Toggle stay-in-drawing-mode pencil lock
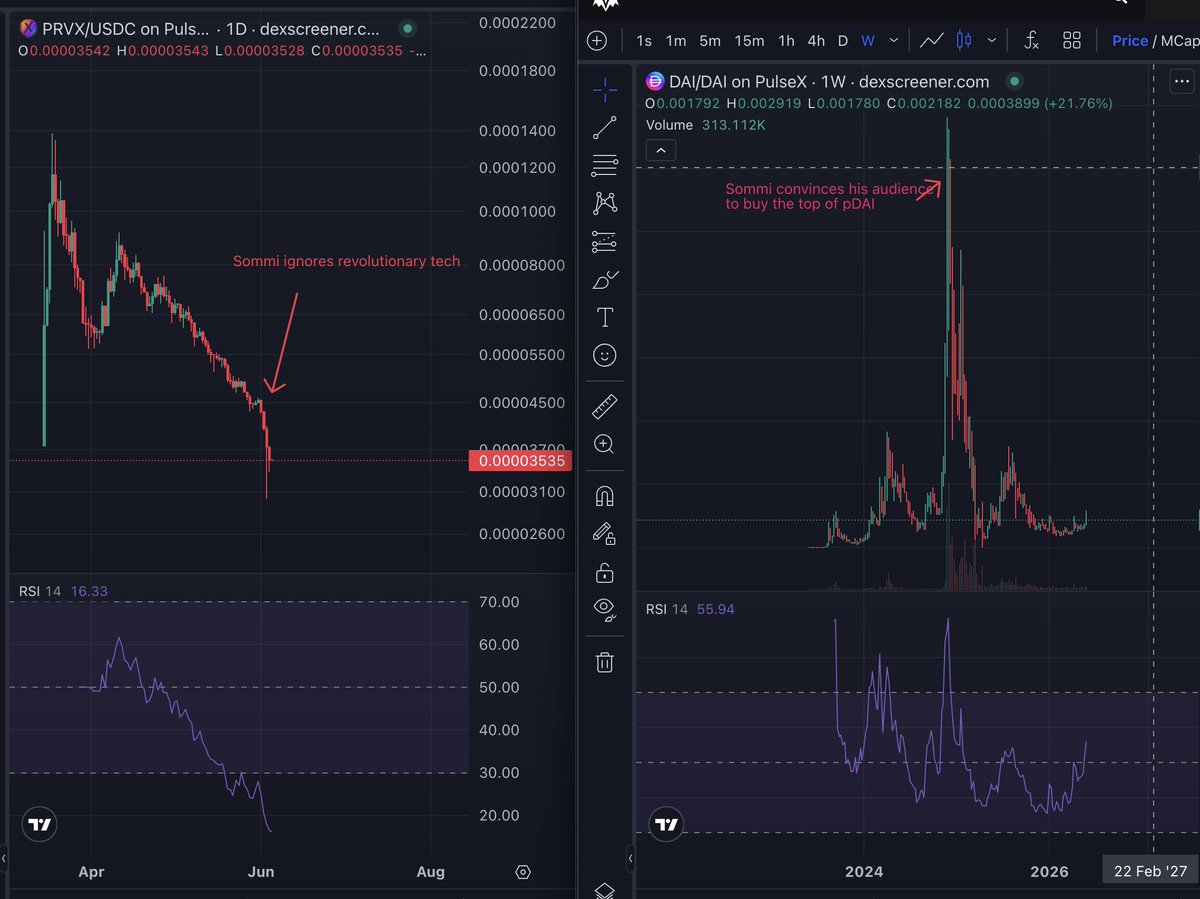Viewport: 1200px width, 899px height. tap(605, 534)
